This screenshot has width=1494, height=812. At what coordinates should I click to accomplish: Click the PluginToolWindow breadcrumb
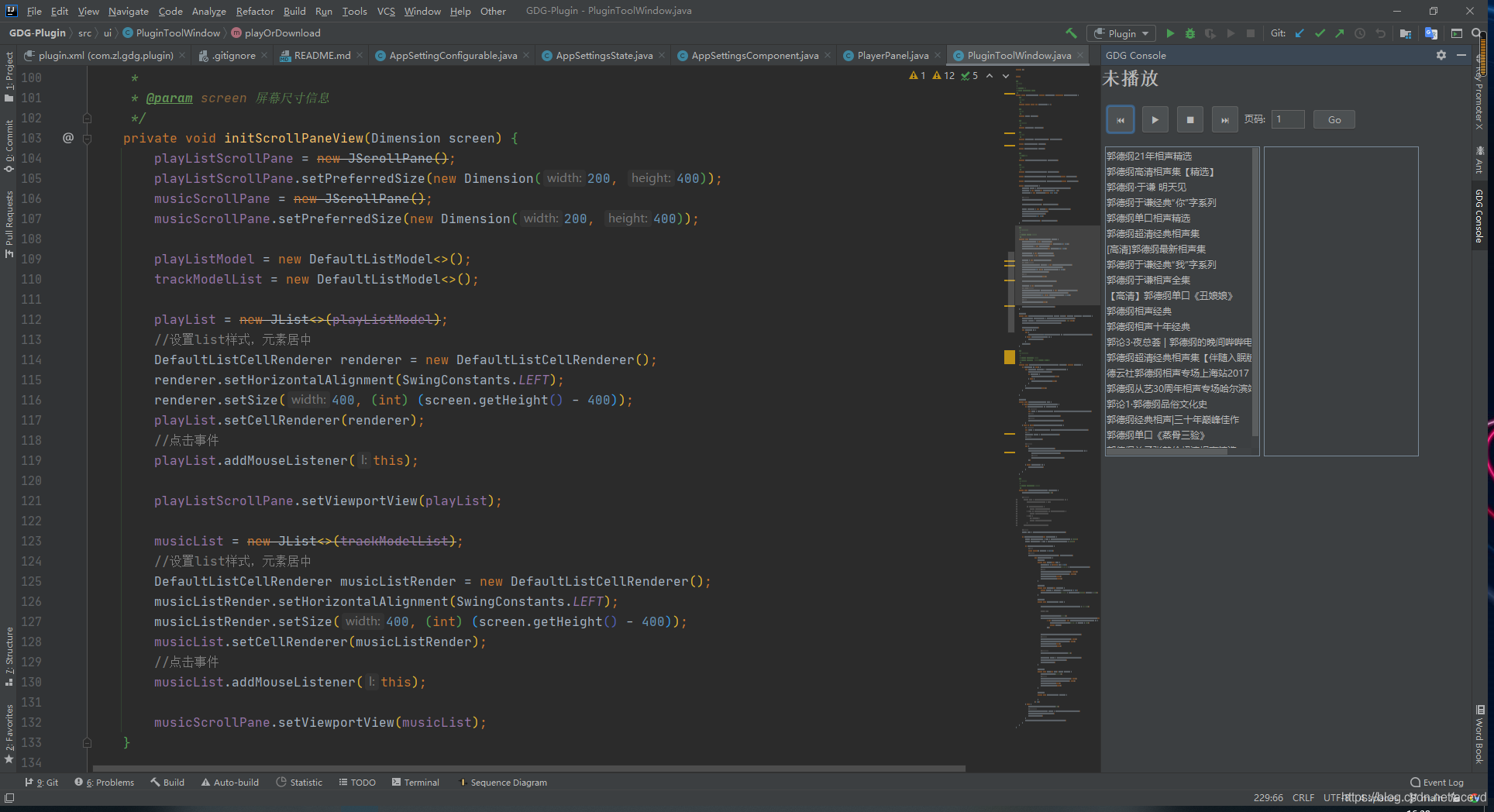171,33
